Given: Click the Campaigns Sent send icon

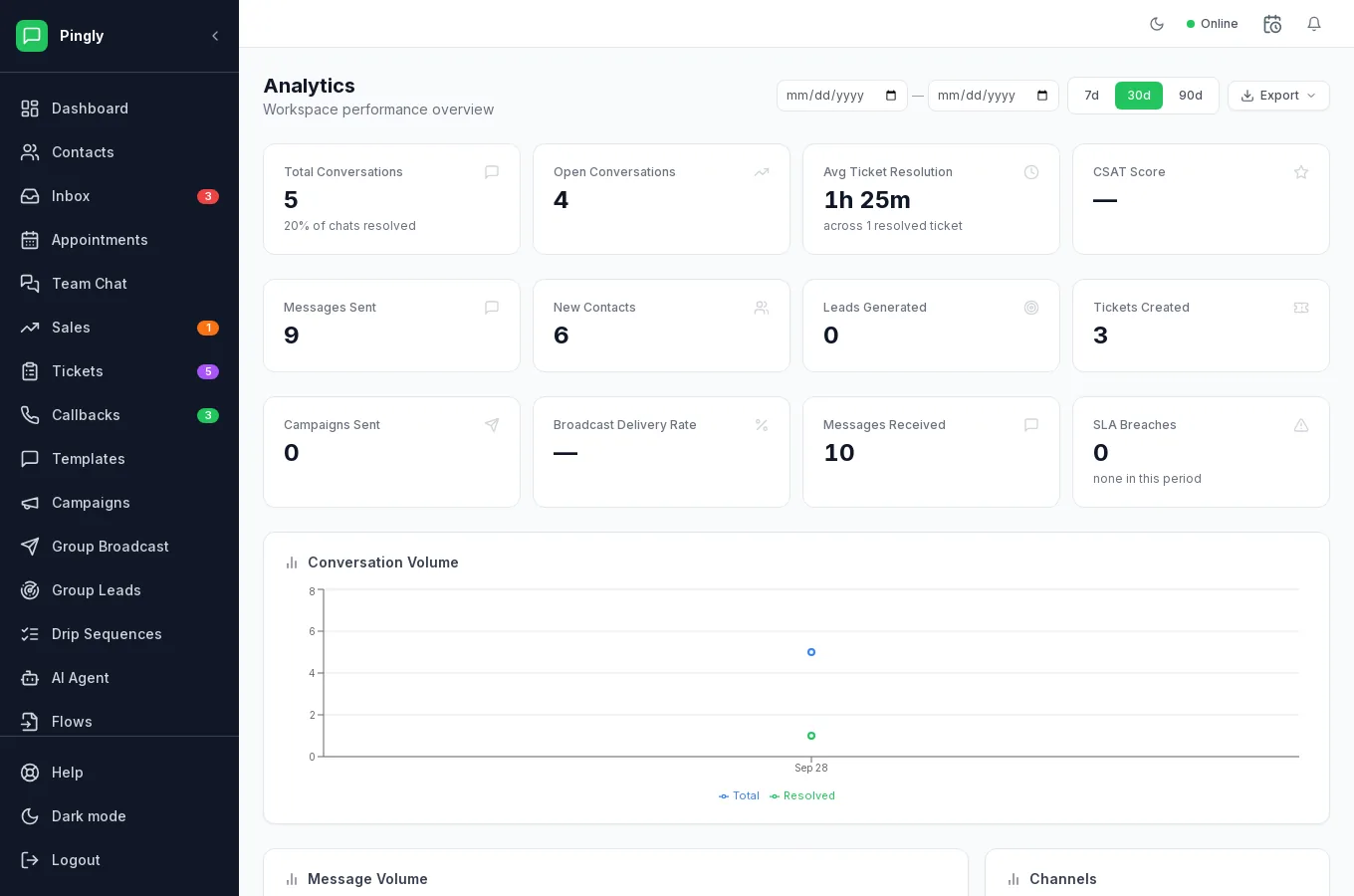Looking at the screenshot, I should click(x=492, y=425).
